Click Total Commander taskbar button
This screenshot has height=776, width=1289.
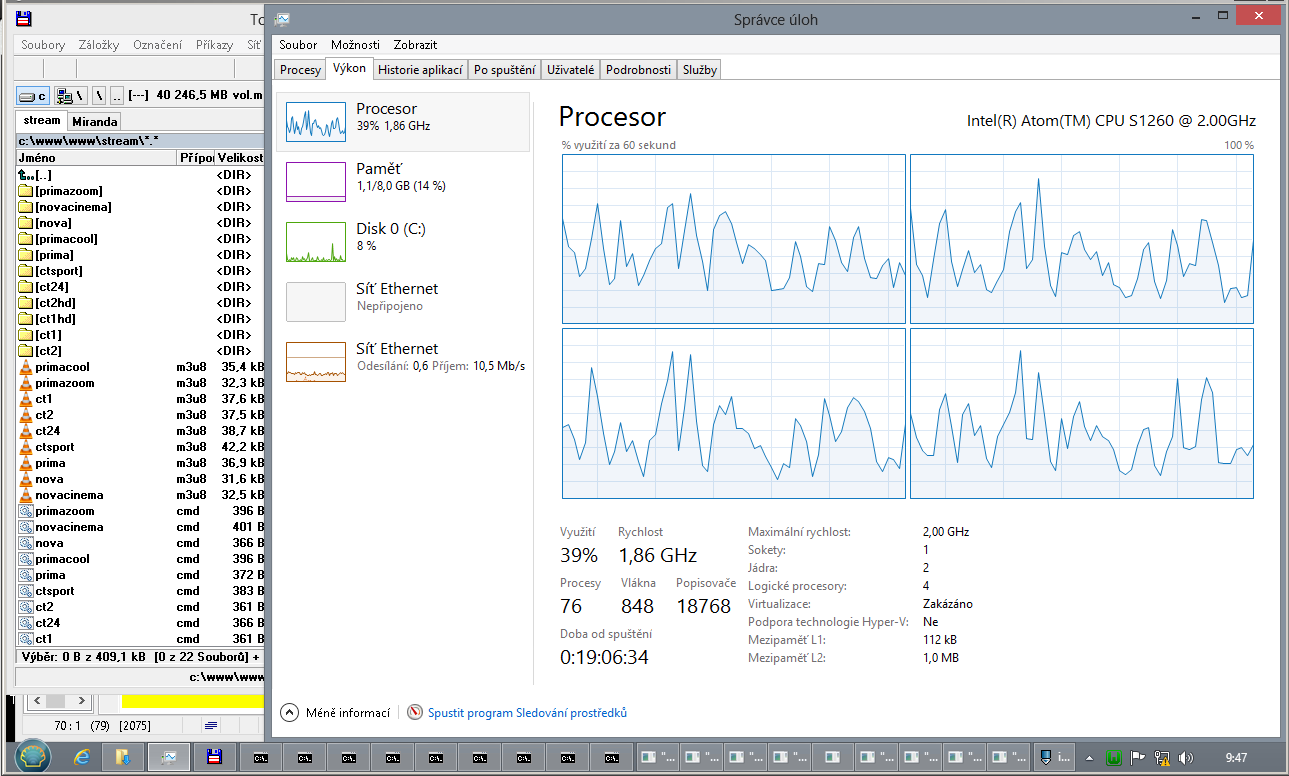click(213, 757)
